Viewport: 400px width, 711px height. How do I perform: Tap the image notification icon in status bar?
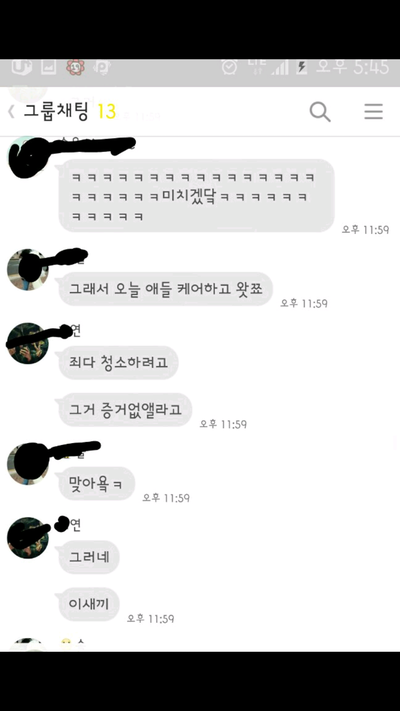click(49, 68)
